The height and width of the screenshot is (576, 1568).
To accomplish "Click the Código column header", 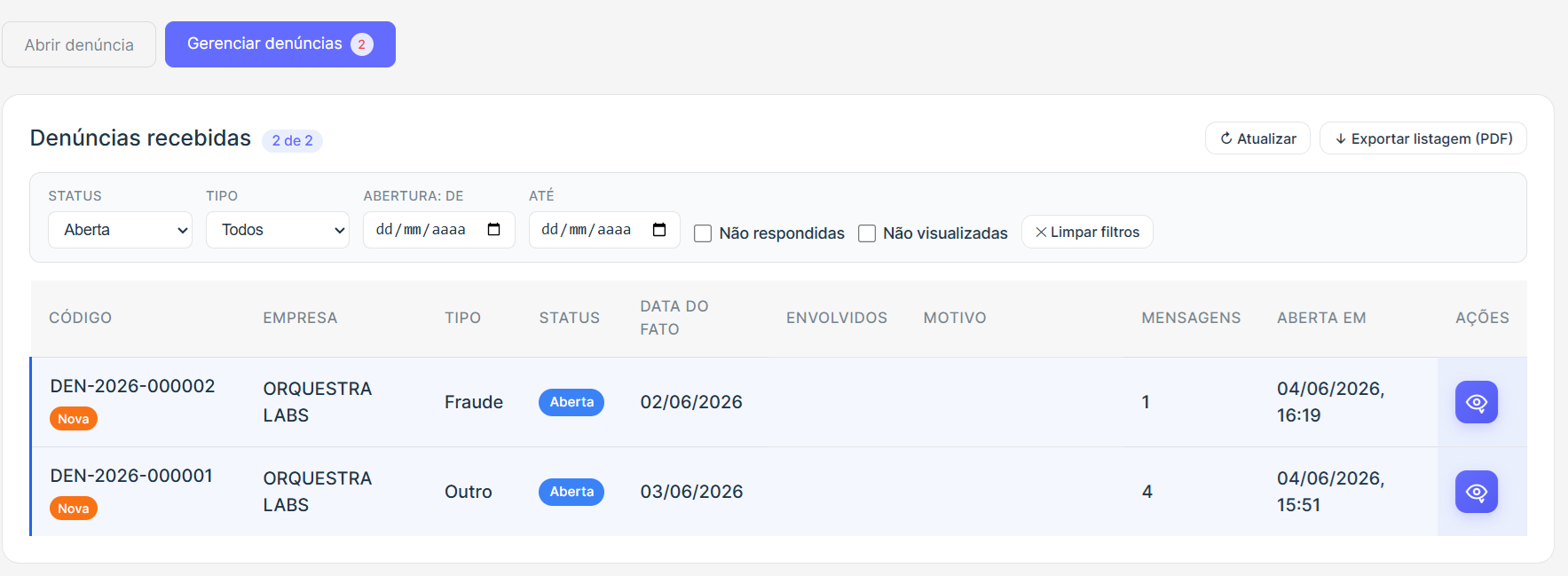I will click(x=80, y=318).
